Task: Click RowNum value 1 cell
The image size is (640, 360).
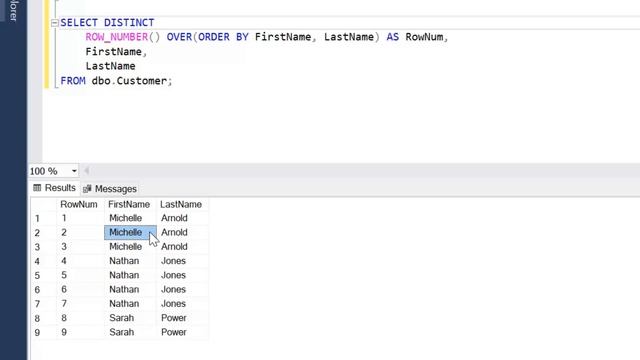Action: click(x=80, y=218)
